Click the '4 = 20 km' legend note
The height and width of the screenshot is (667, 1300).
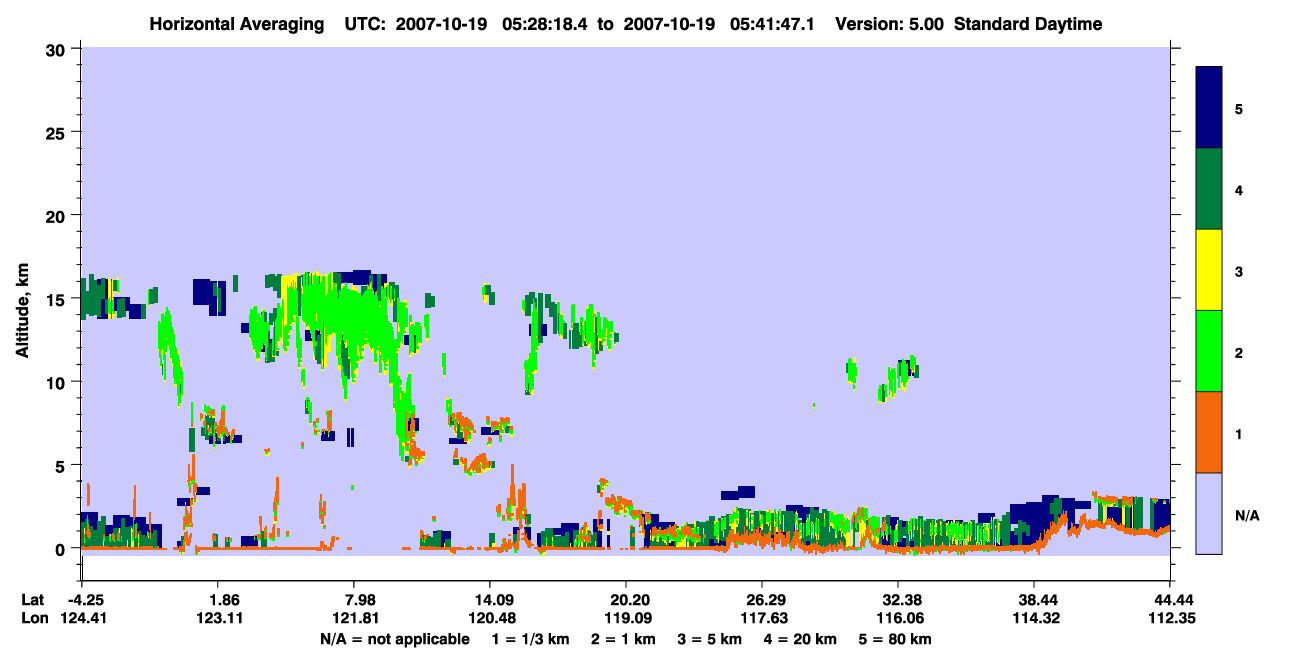pyautogui.click(x=800, y=639)
